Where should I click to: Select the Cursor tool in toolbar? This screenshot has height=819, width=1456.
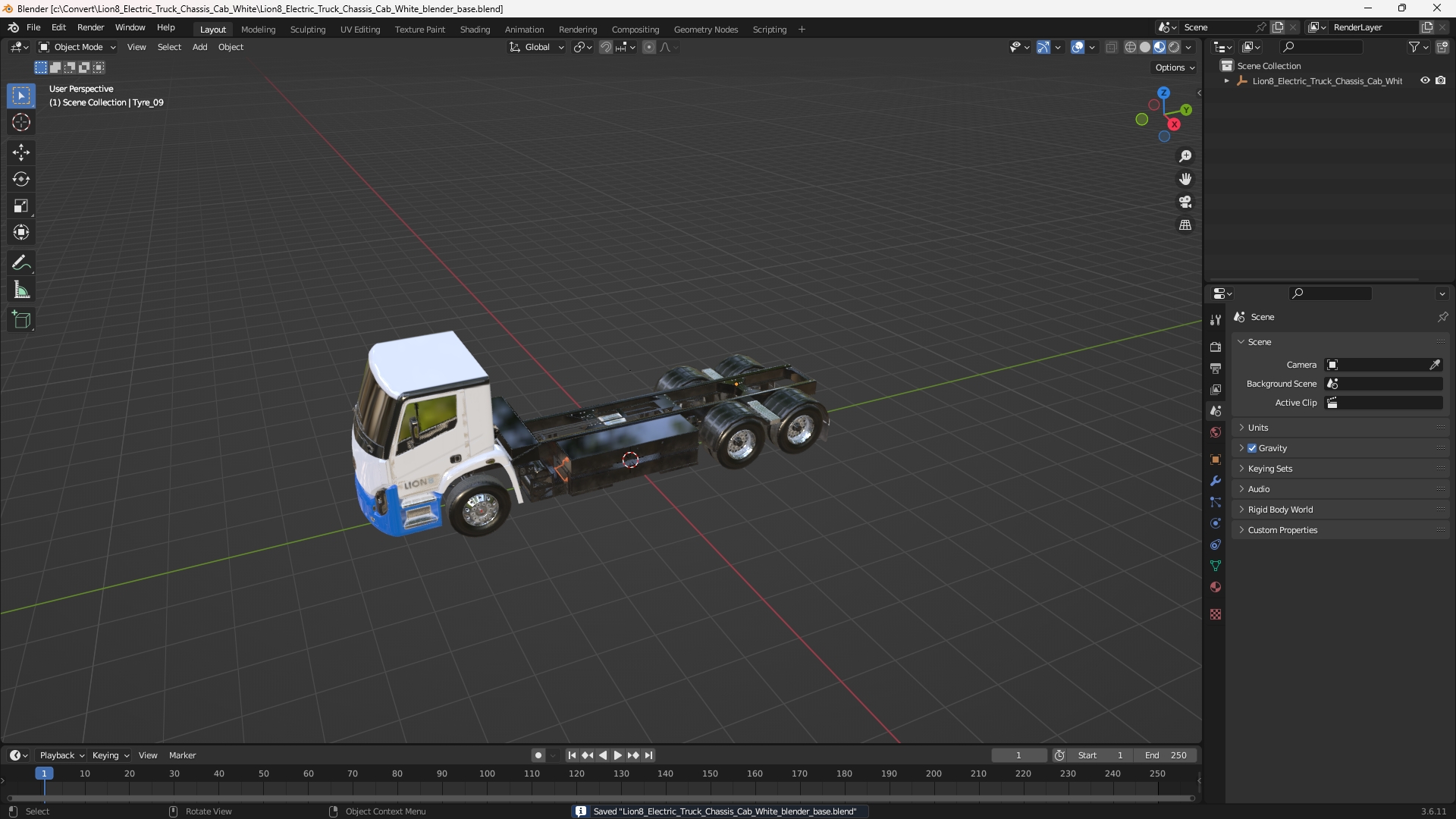pos(21,122)
